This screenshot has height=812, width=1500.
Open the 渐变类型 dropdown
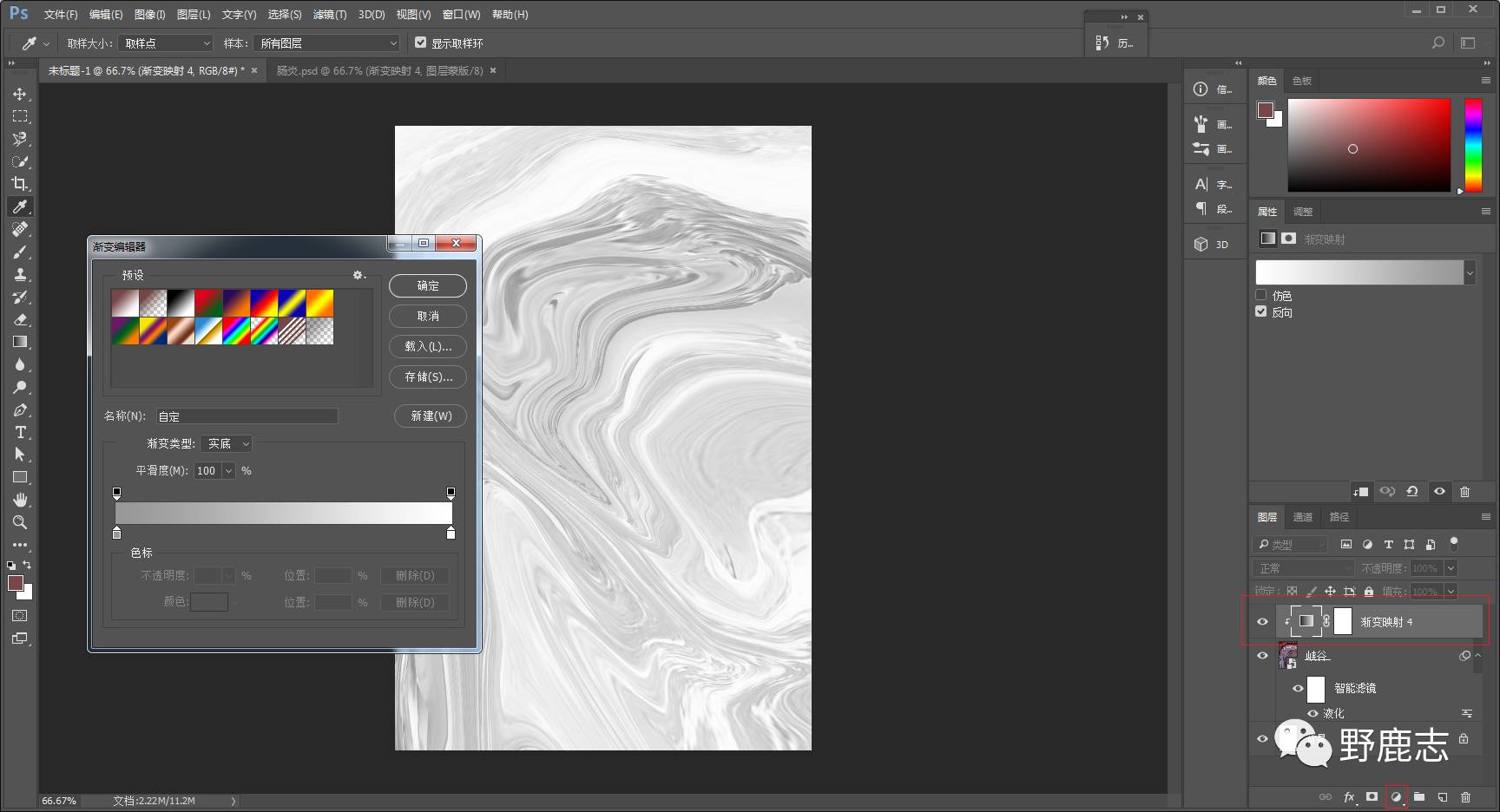227,444
